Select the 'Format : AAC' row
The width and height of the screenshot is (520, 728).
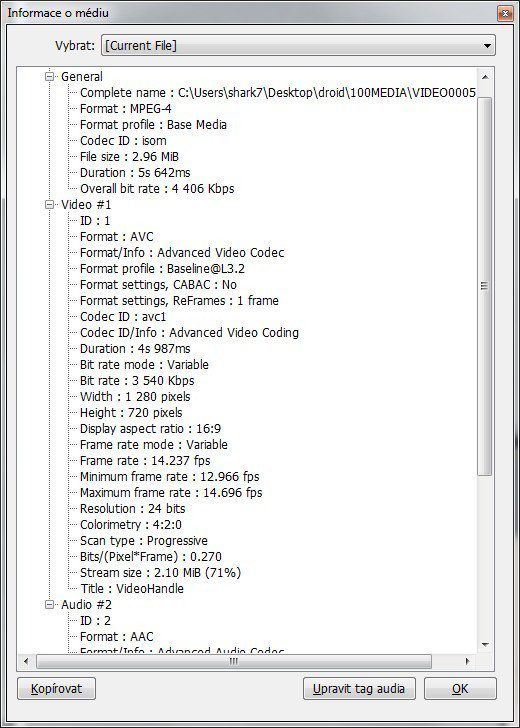tap(117, 637)
